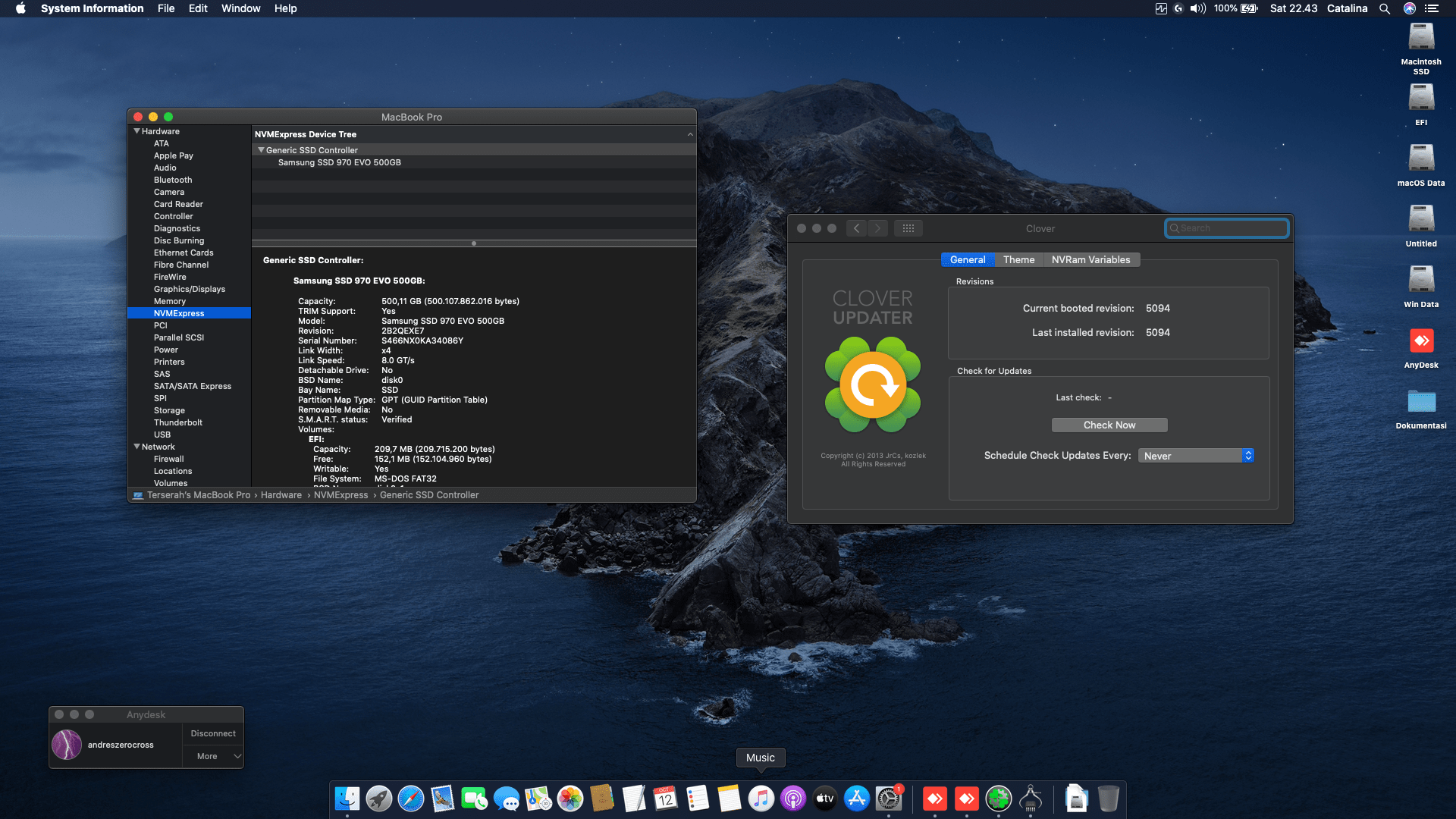Open Maps from the Dock

click(x=538, y=799)
